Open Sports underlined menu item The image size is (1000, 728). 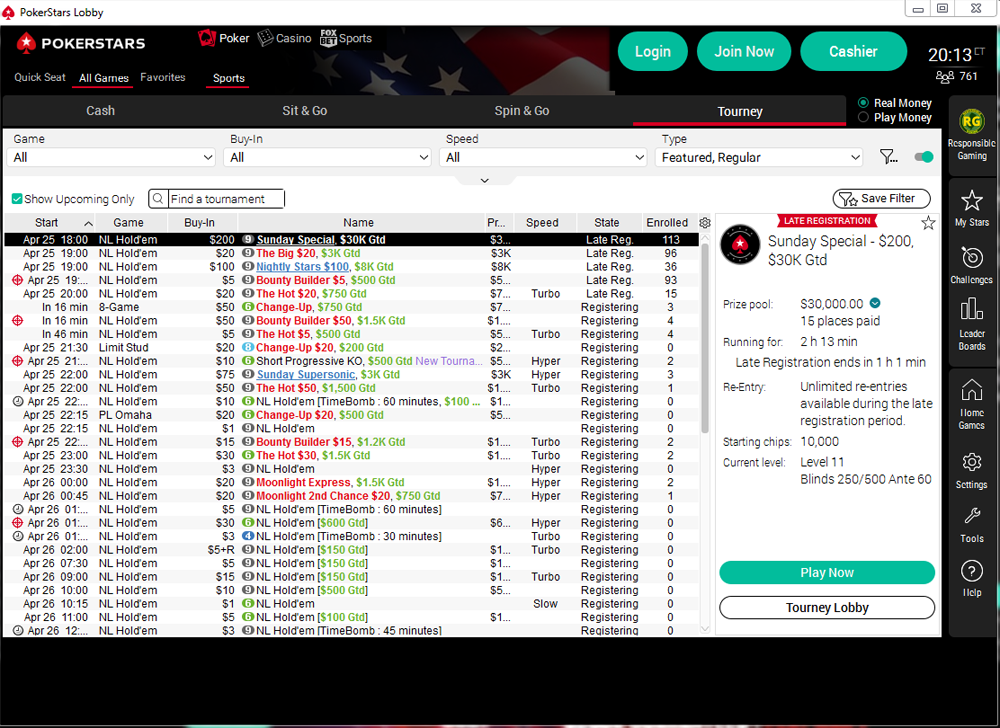coord(228,78)
